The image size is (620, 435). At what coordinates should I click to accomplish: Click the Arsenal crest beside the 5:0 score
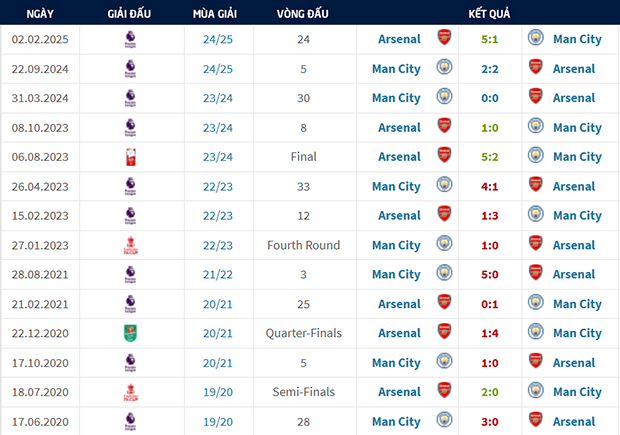pyautogui.click(x=536, y=272)
